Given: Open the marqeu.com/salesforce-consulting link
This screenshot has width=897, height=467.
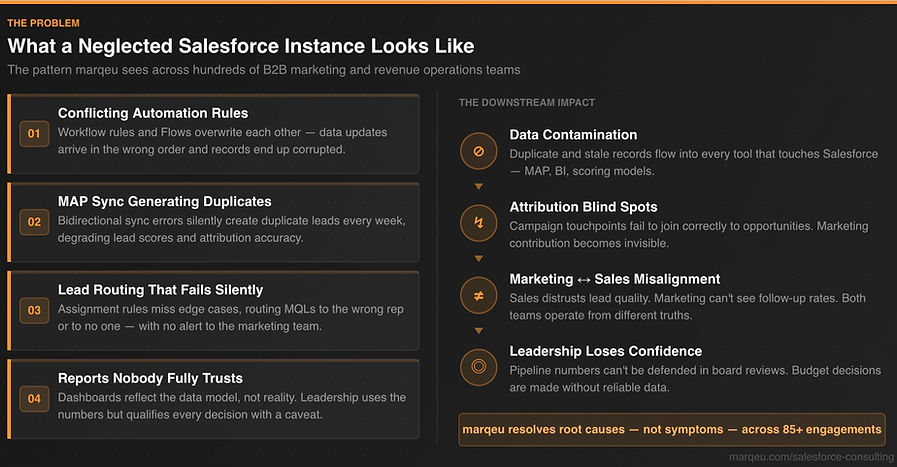Looking at the screenshot, I should [811, 457].
